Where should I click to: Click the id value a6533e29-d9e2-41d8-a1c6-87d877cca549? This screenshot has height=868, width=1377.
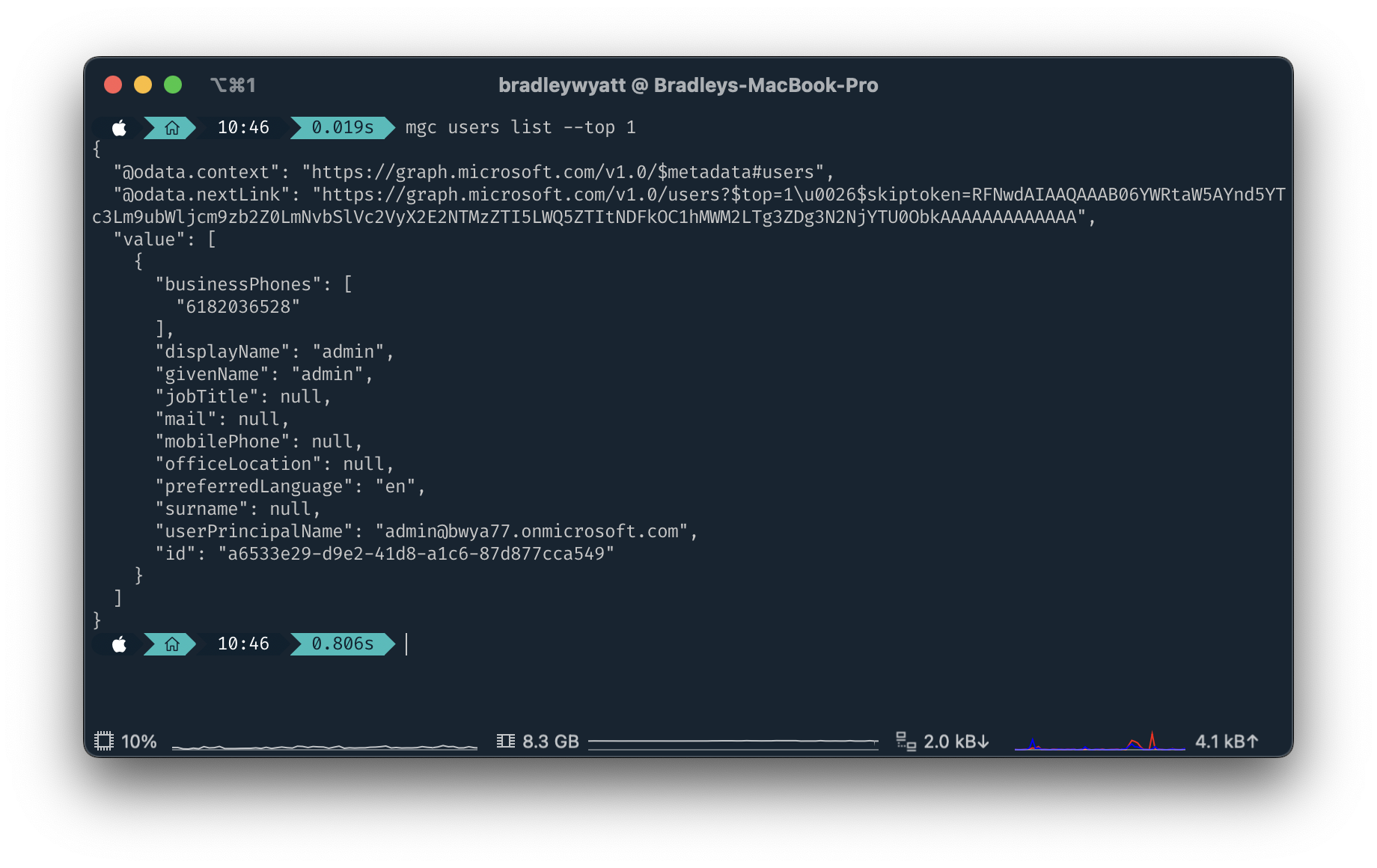point(416,554)
